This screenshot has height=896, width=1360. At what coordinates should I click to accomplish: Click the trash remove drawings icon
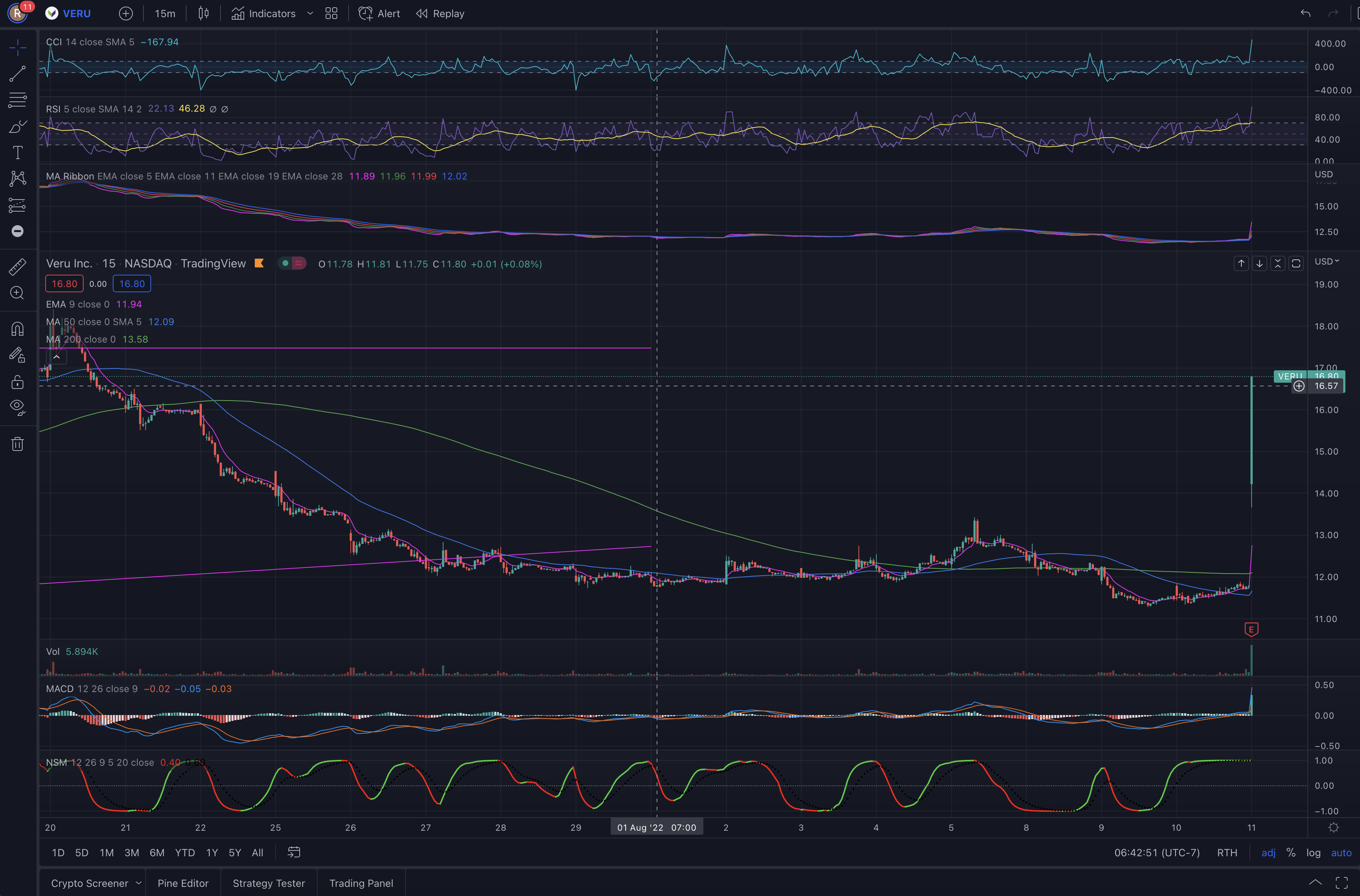(18, 444)
